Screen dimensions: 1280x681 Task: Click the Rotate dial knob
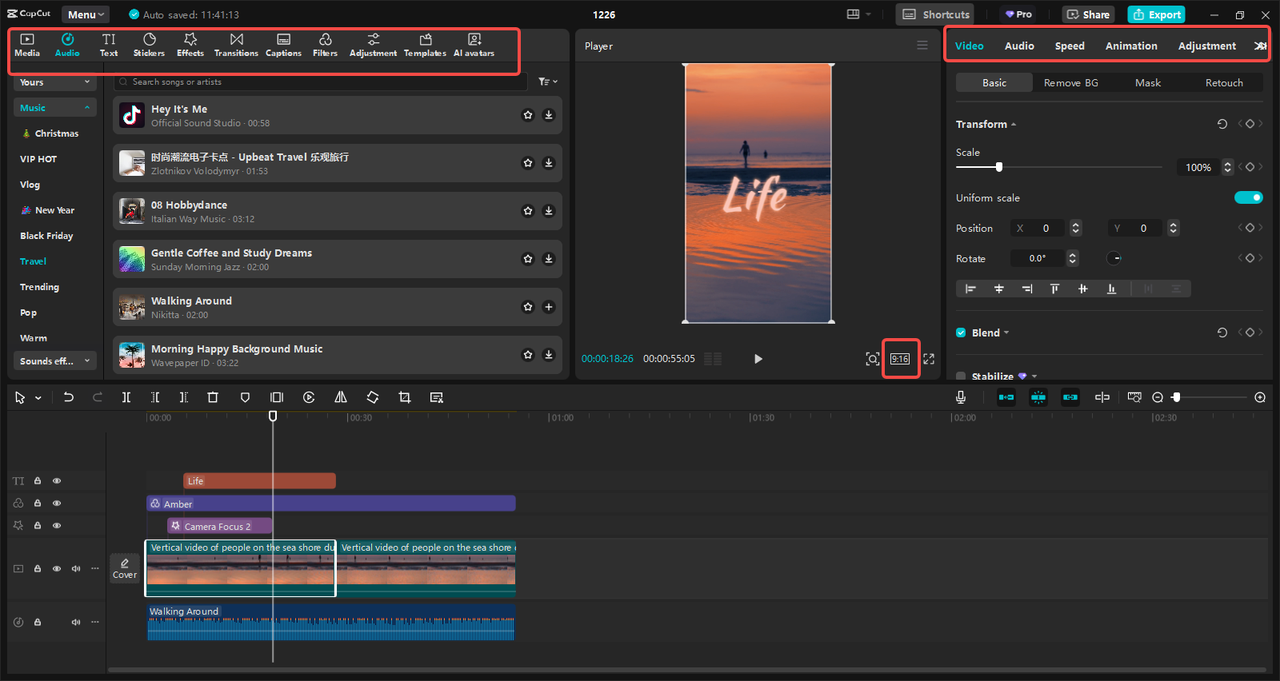[1114, 258]
